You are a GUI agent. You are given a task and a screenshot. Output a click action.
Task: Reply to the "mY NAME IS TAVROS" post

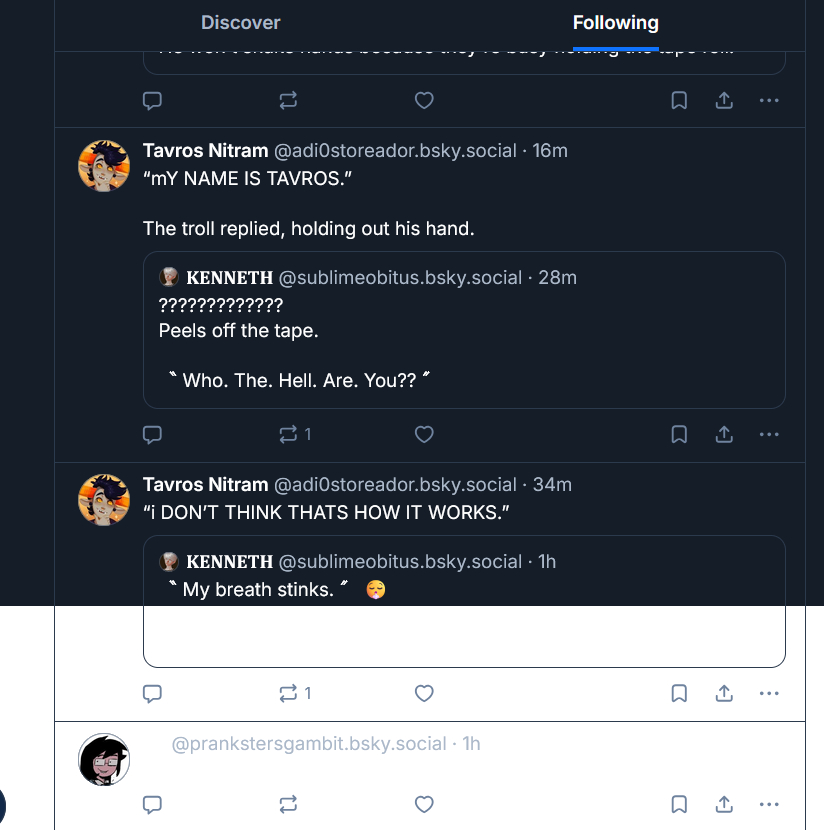tap(153, 434)
